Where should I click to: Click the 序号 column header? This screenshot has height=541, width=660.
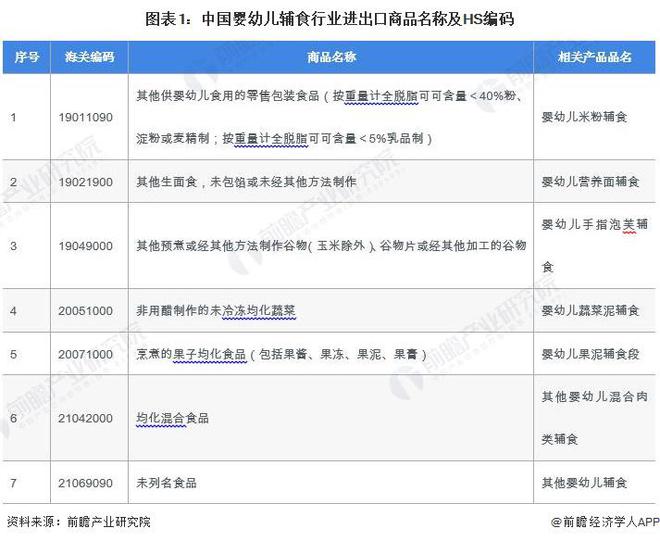[x=27, y=57]
